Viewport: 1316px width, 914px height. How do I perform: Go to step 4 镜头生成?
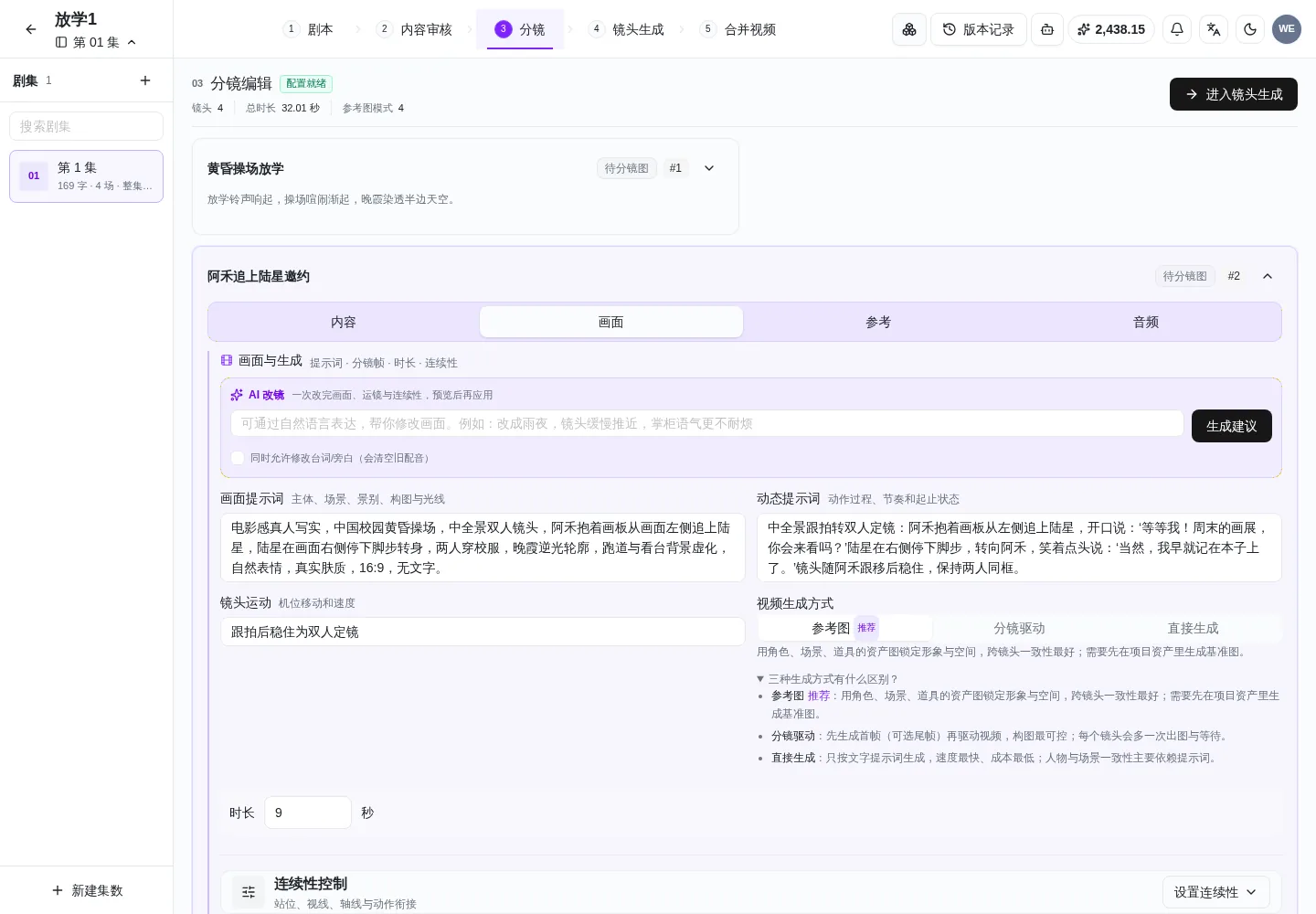pyautogui.click(x=626, y=29)
